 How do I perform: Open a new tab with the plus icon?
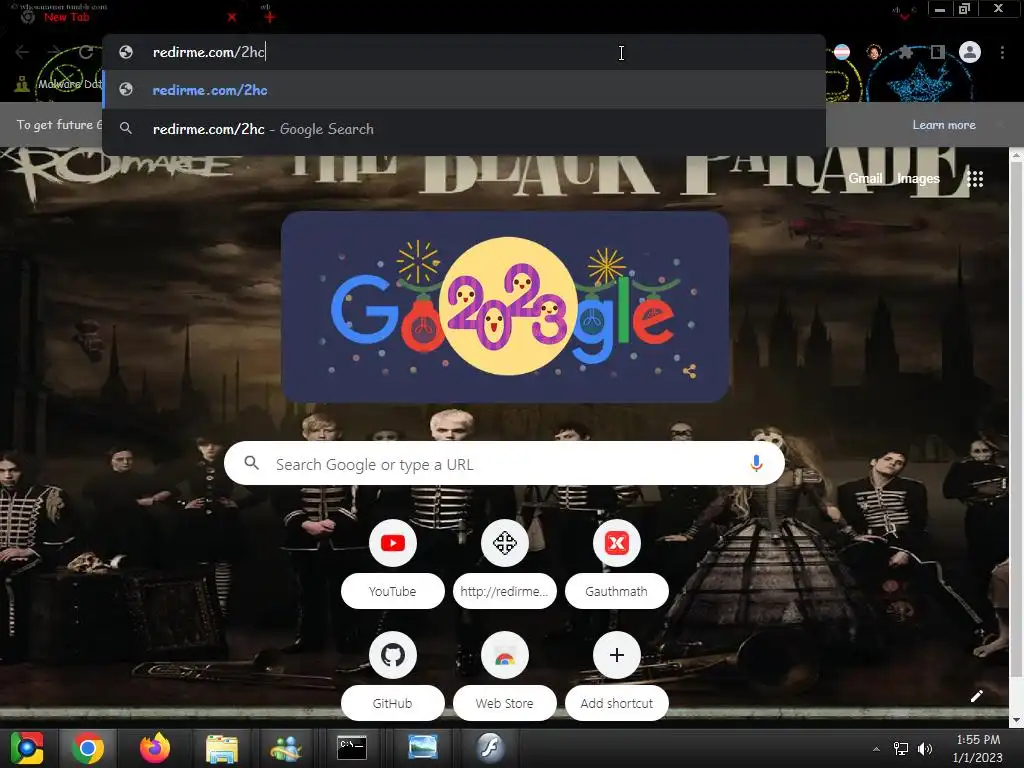pyautogui.click(x=269, y=17)
